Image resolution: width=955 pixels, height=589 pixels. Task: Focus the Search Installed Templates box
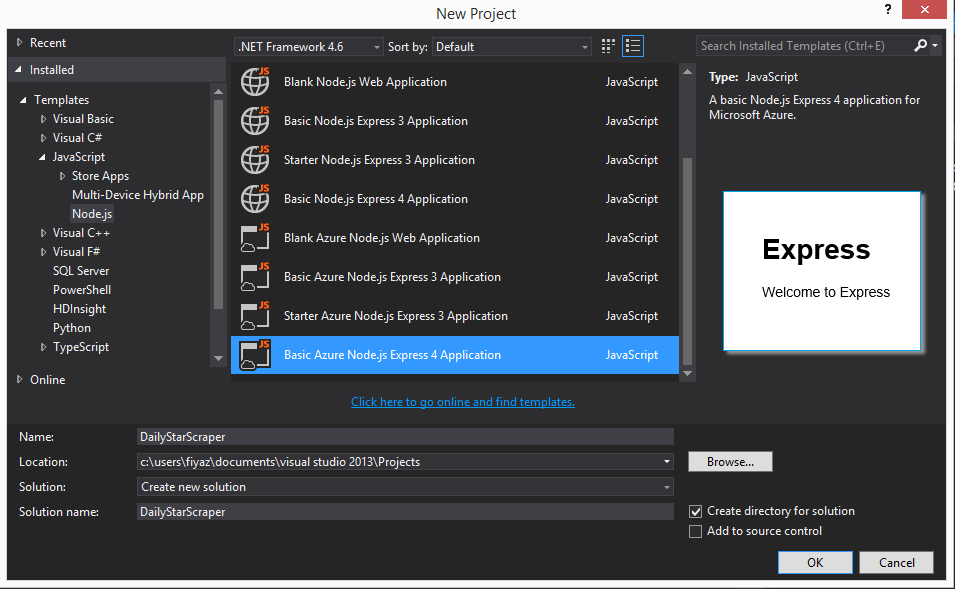click(804, 46)
